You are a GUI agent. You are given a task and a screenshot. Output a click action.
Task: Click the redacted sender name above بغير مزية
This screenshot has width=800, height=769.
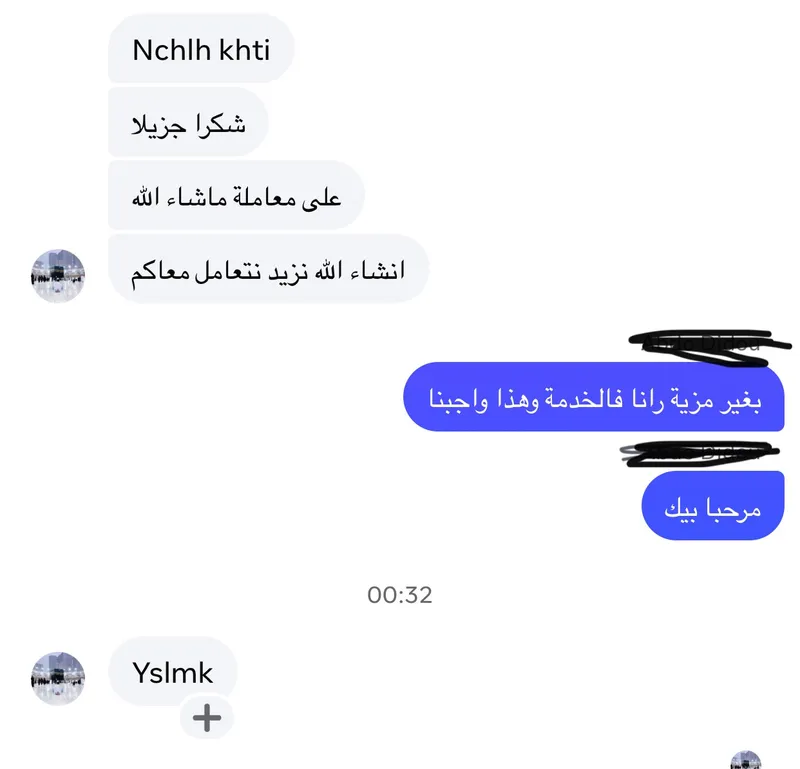pos(709,345)
